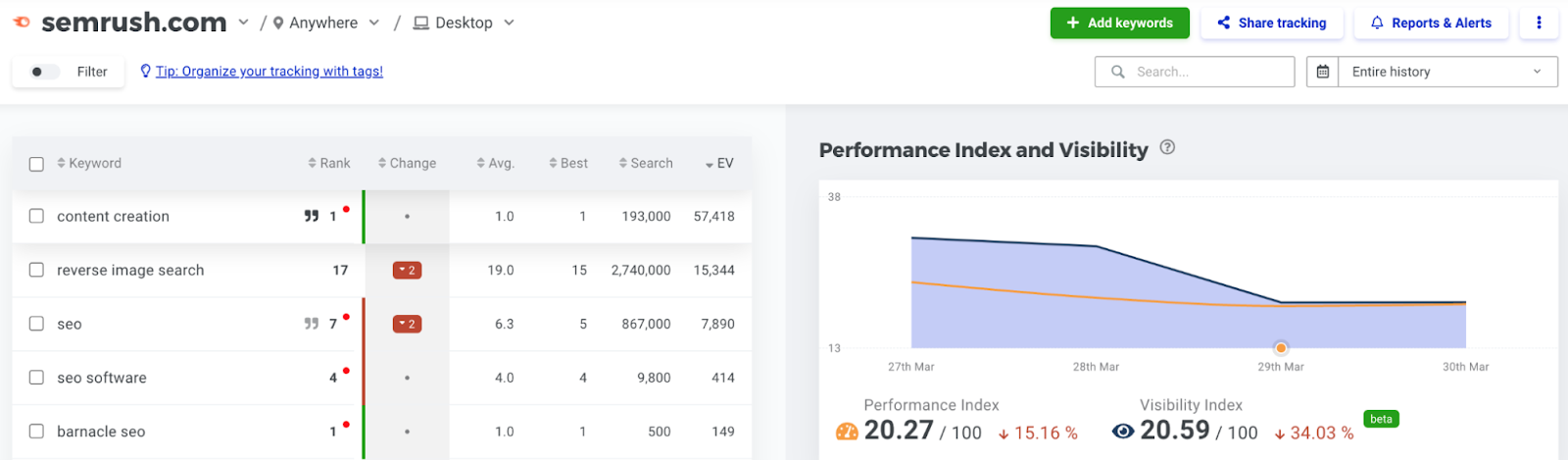
Task: Click the red -2 change badge for seo
Action: pyautogui.click(x=407, y=324)
